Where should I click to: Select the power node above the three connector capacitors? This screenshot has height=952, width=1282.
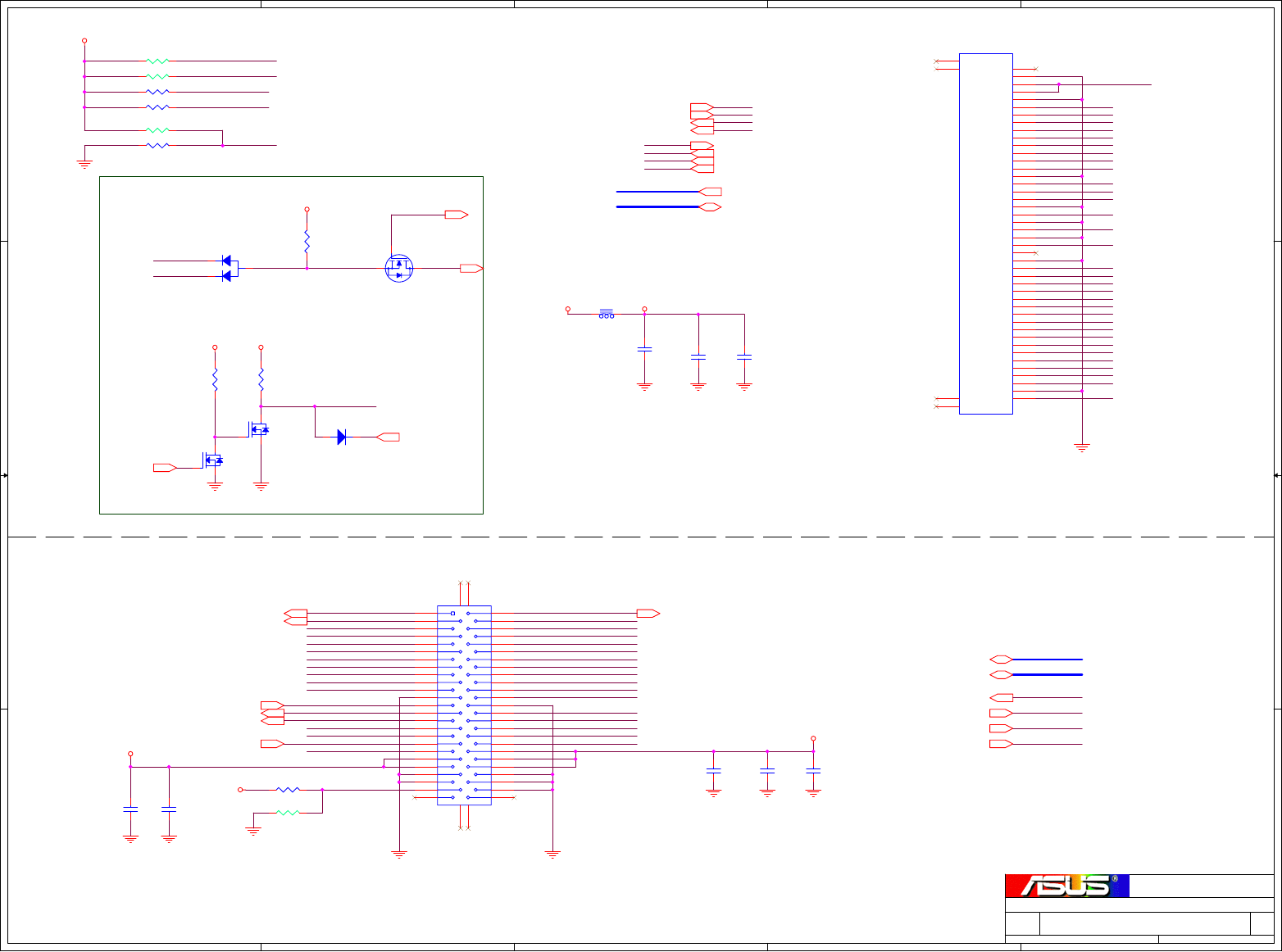coord(813,738)
